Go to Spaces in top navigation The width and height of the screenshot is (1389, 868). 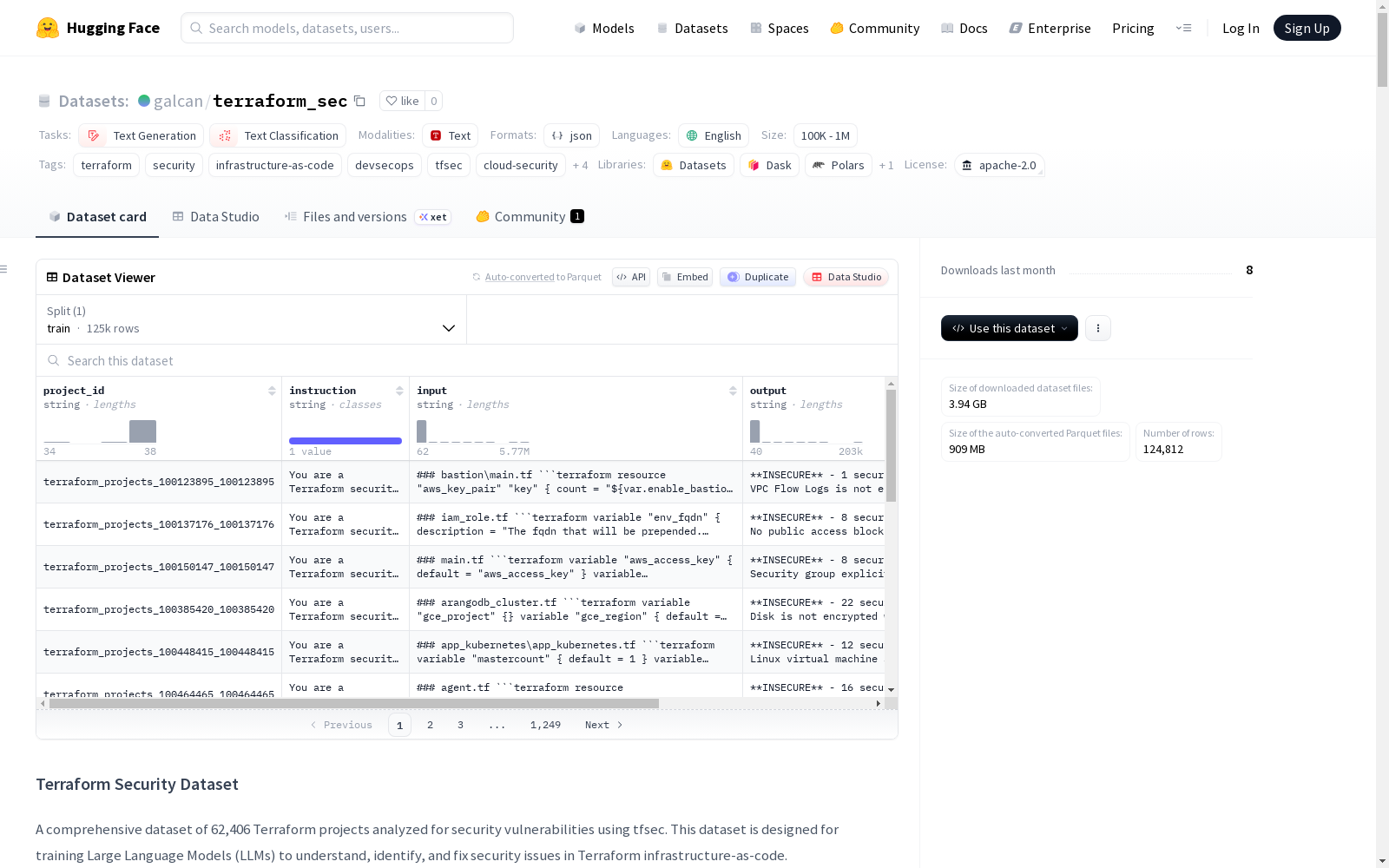pos(780,28)
